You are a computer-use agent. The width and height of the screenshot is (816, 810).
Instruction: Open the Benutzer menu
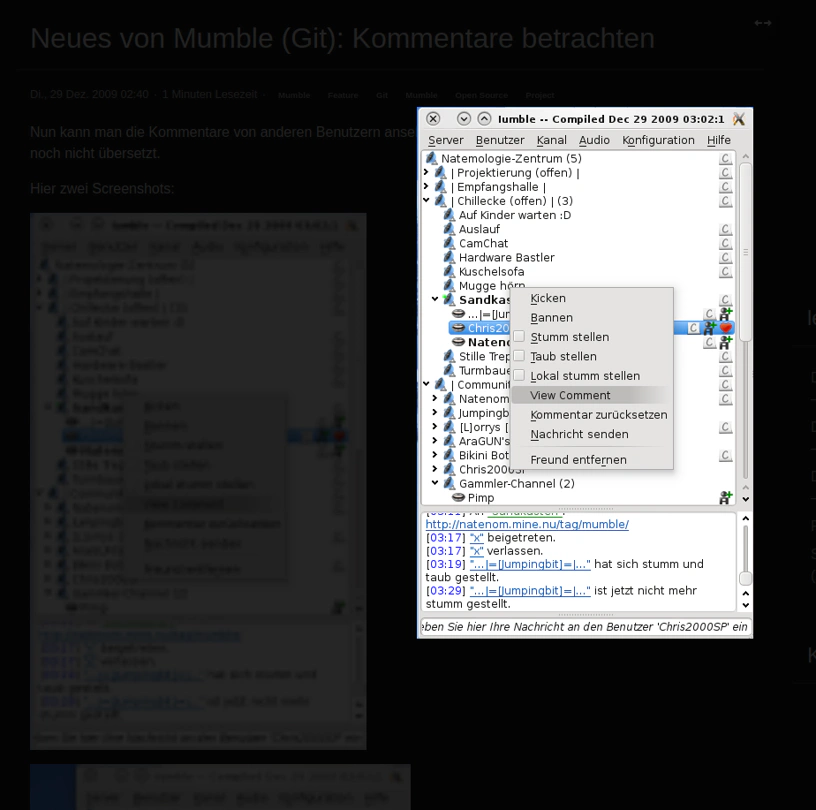click(500, 140)
